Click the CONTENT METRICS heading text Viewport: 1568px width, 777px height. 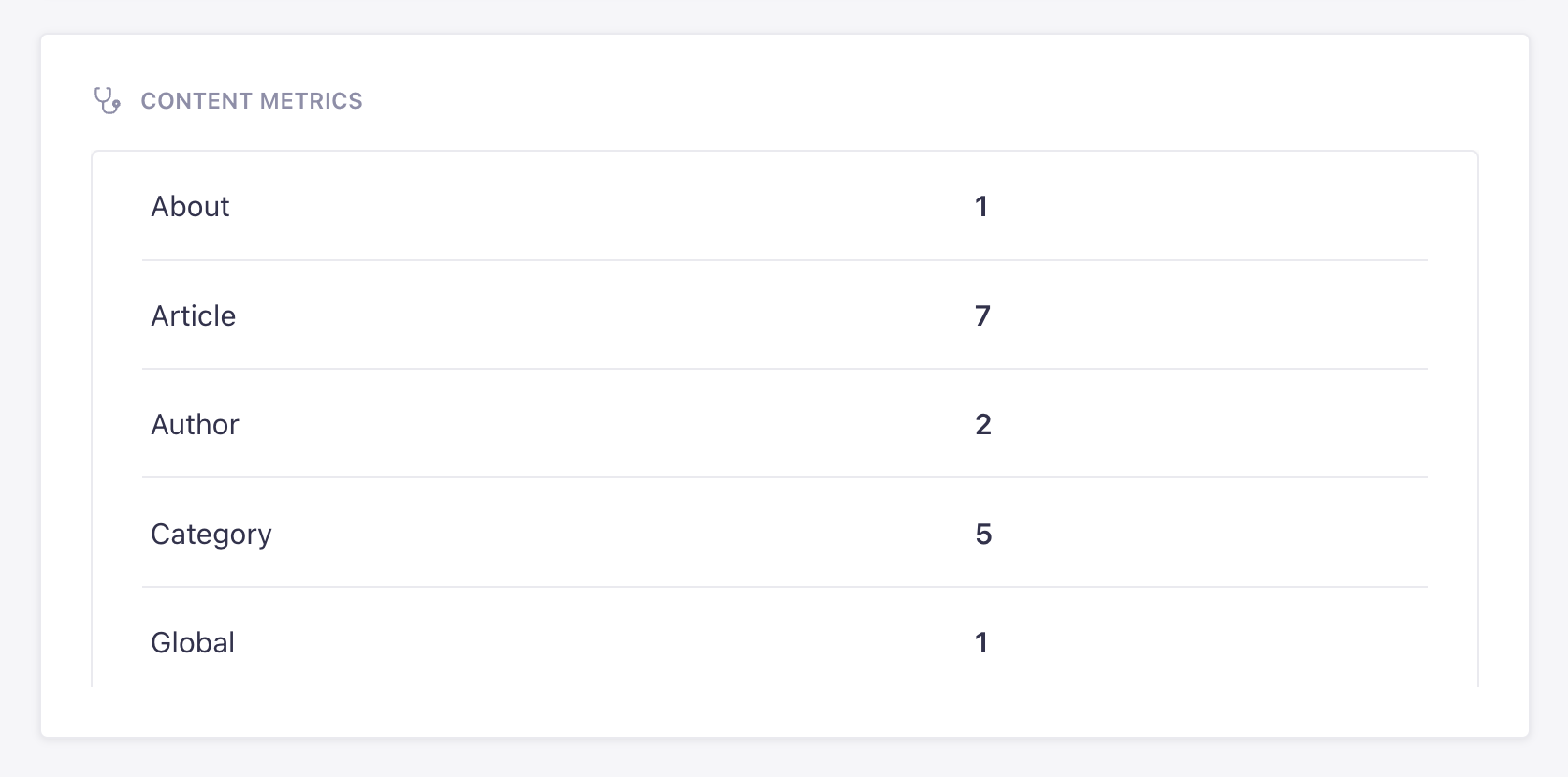(252, 100)
